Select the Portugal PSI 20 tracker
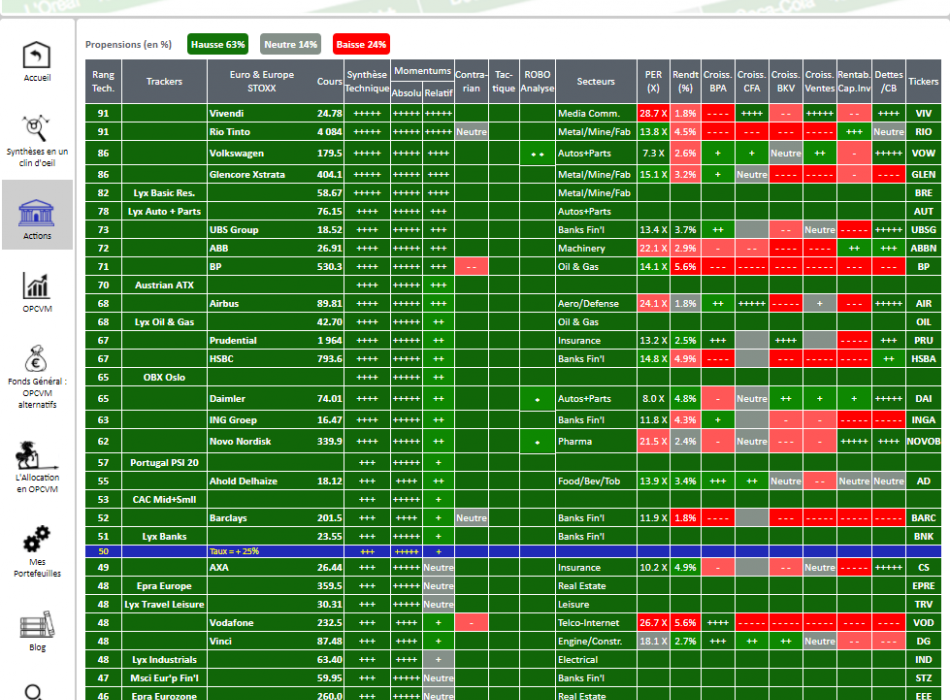 pos(164,462)
